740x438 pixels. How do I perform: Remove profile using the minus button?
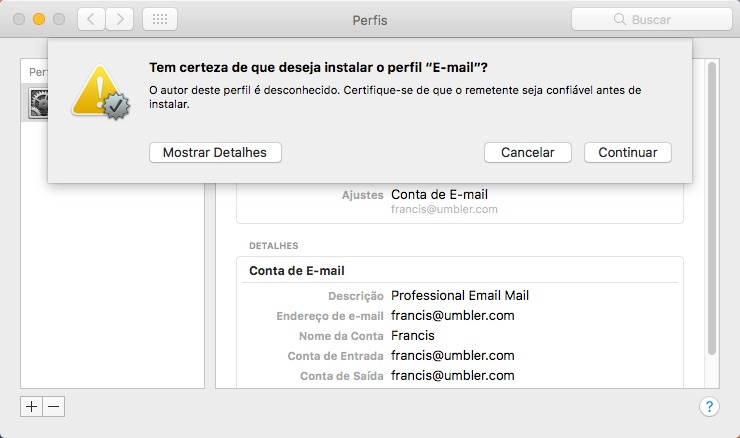(x=53, y=406)
